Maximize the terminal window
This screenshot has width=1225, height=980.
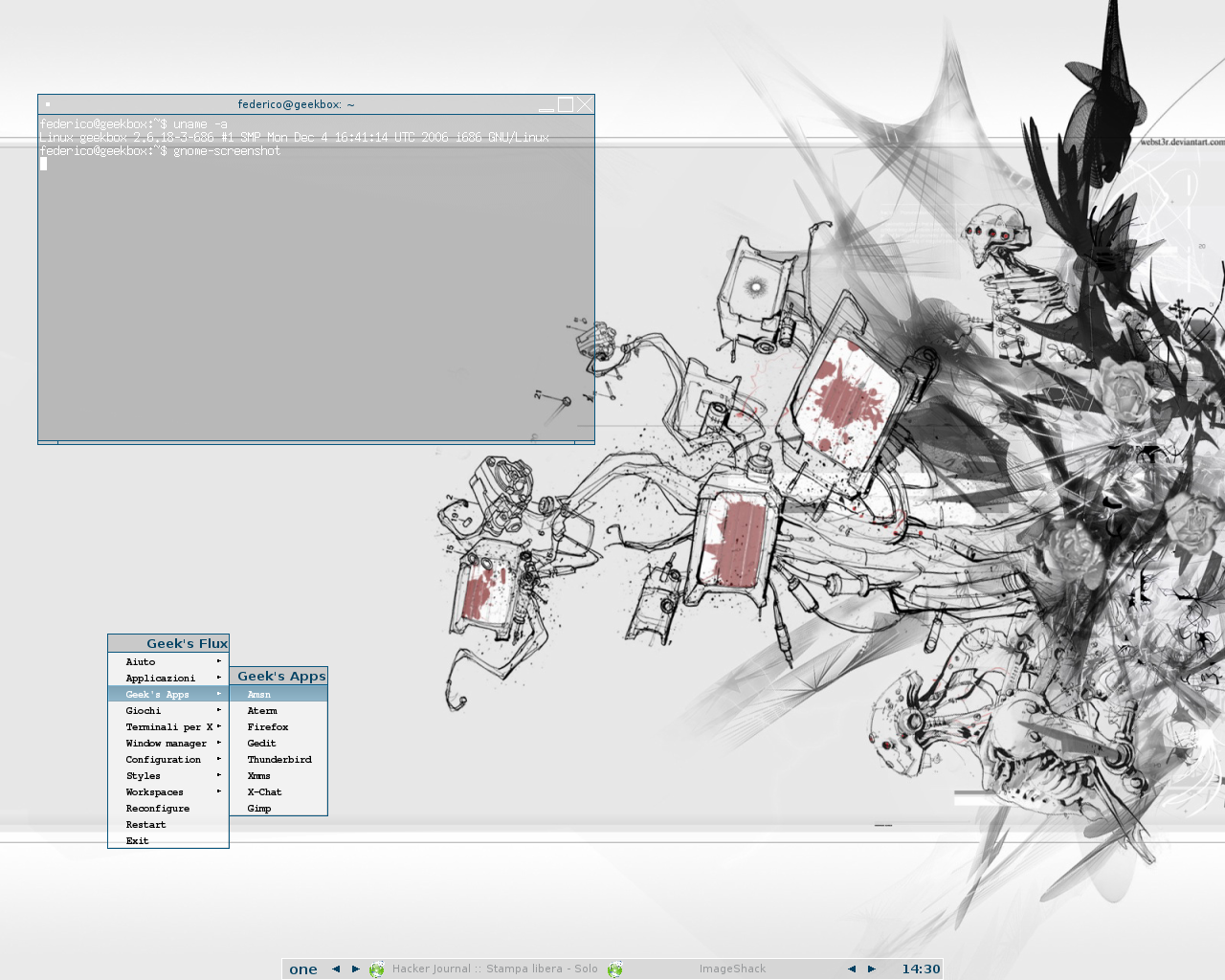[566, 104]
